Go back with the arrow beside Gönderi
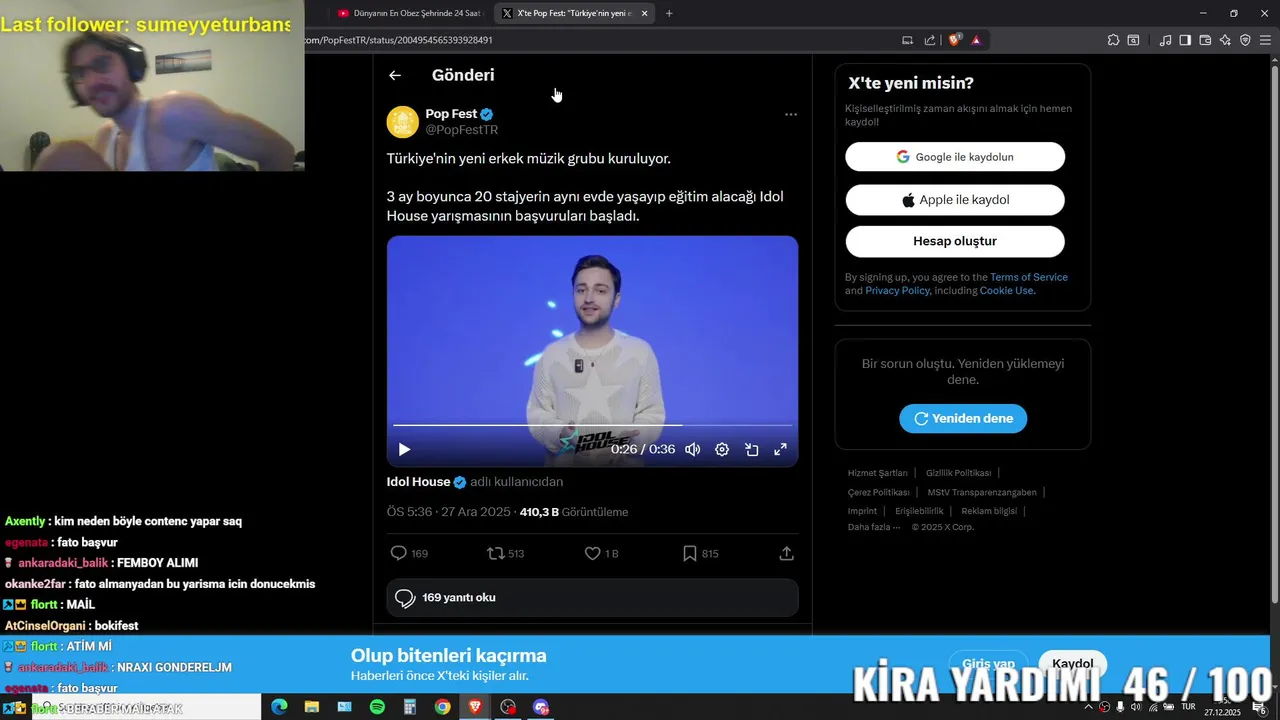The height and width of the screenshot is (720, 1280). (395, 75)
